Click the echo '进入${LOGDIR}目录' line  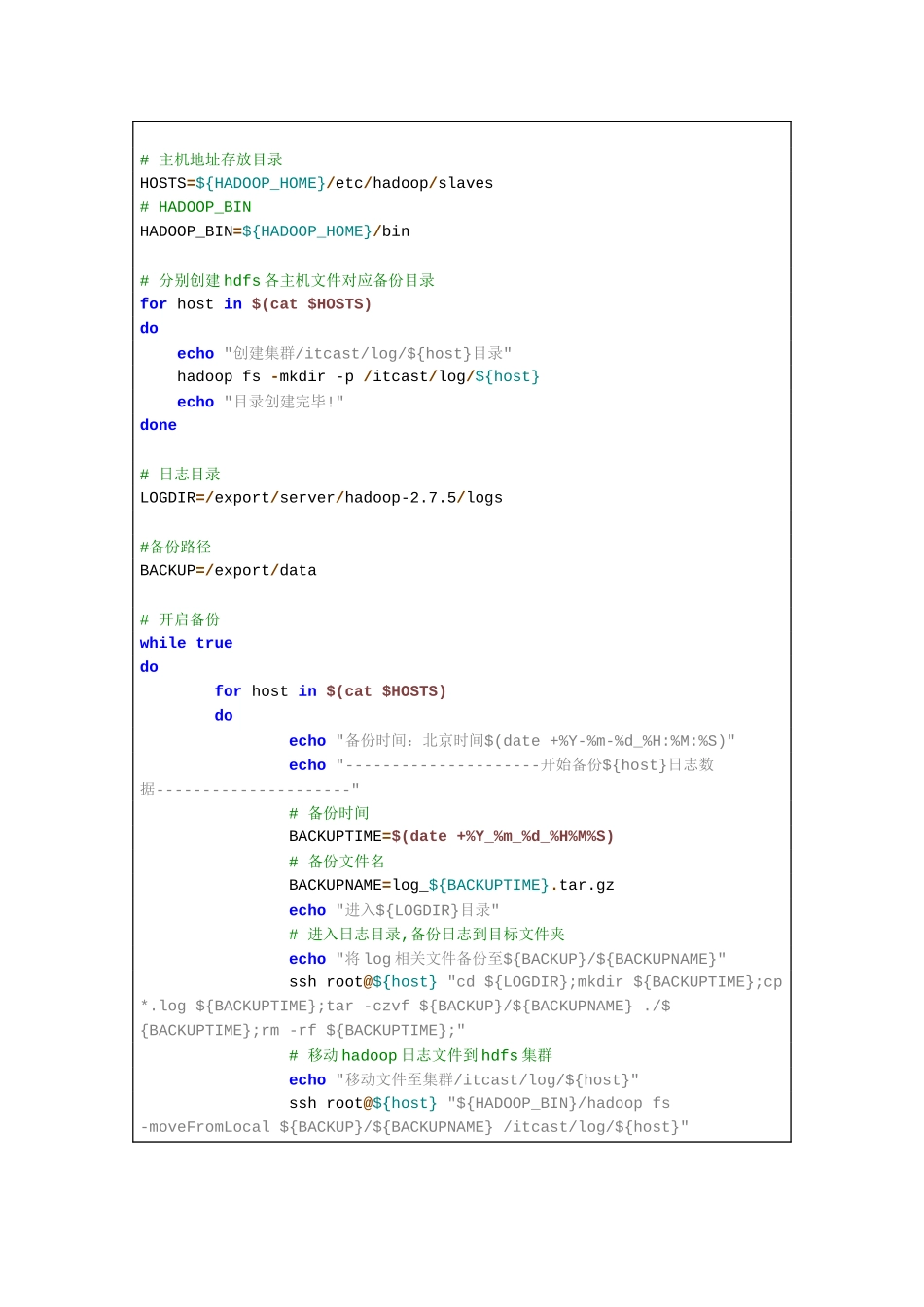pos(394,910)
